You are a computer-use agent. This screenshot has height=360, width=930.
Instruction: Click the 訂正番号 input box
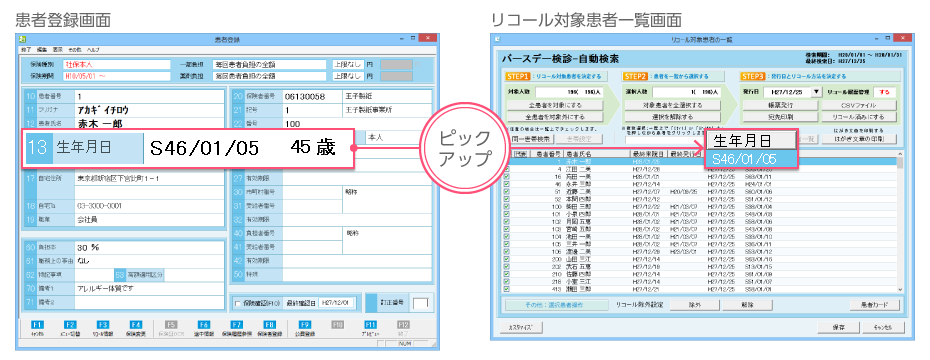(x=420, y=303)
